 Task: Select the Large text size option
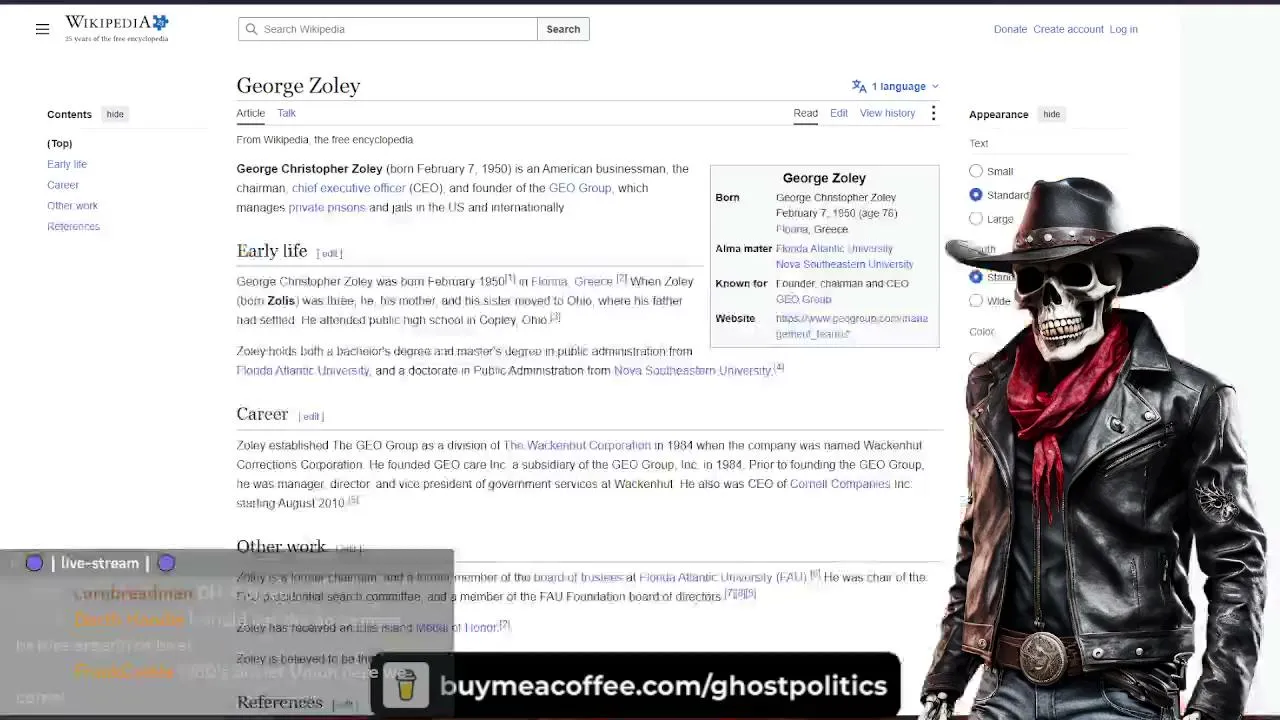[x=976, y=219]
